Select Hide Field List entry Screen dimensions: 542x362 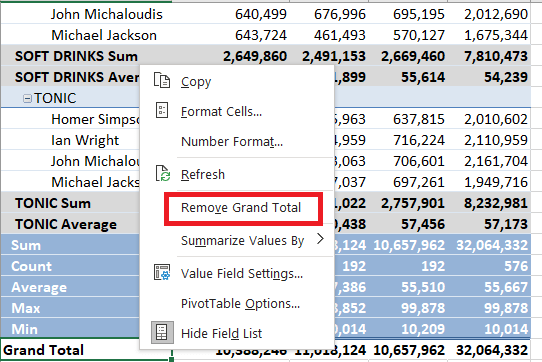click(x=221, y=333)
